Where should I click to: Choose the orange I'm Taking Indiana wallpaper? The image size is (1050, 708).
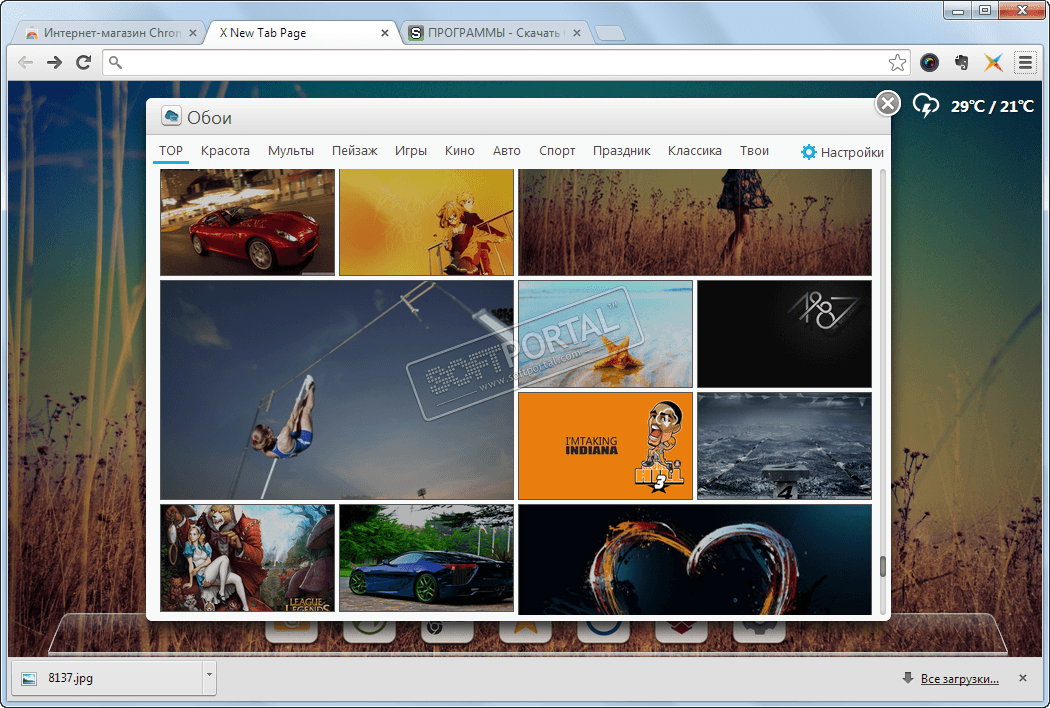click(x=605, y=446)
